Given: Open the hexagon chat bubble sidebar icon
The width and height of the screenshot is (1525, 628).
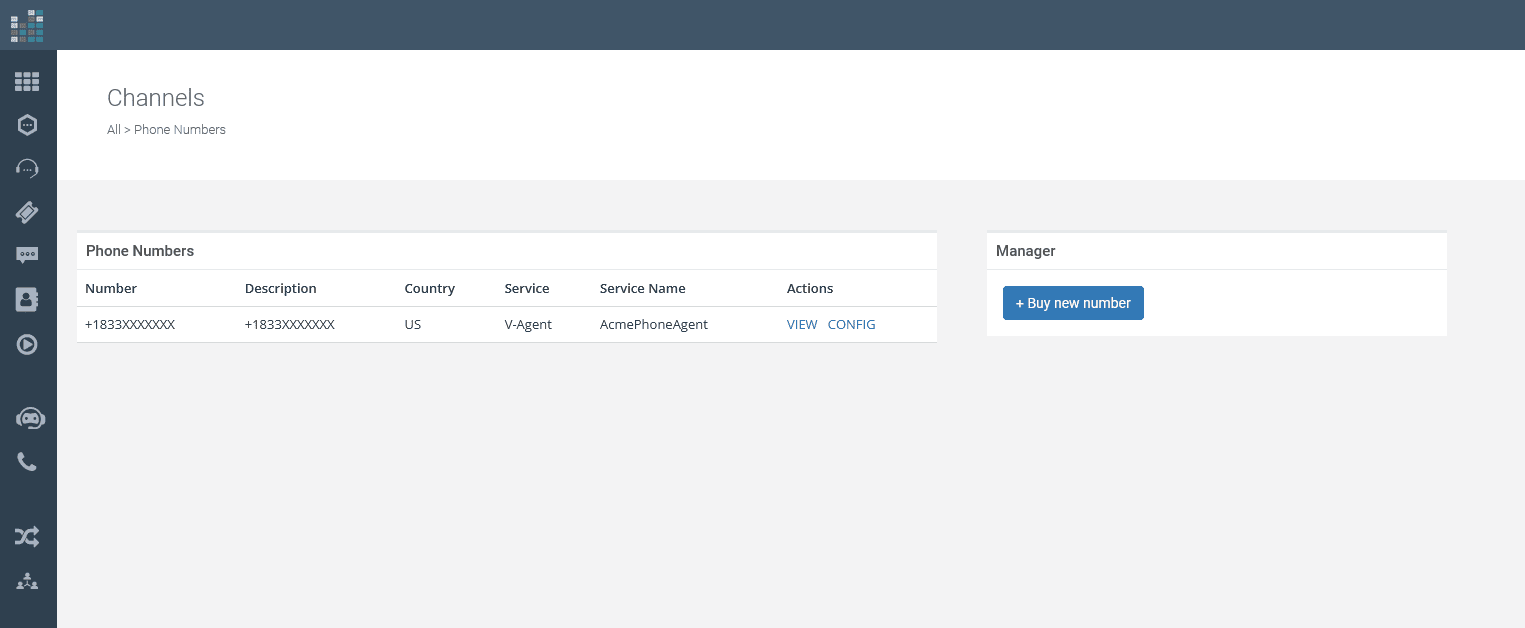Looking at the screenshot, I should point(27,125).
